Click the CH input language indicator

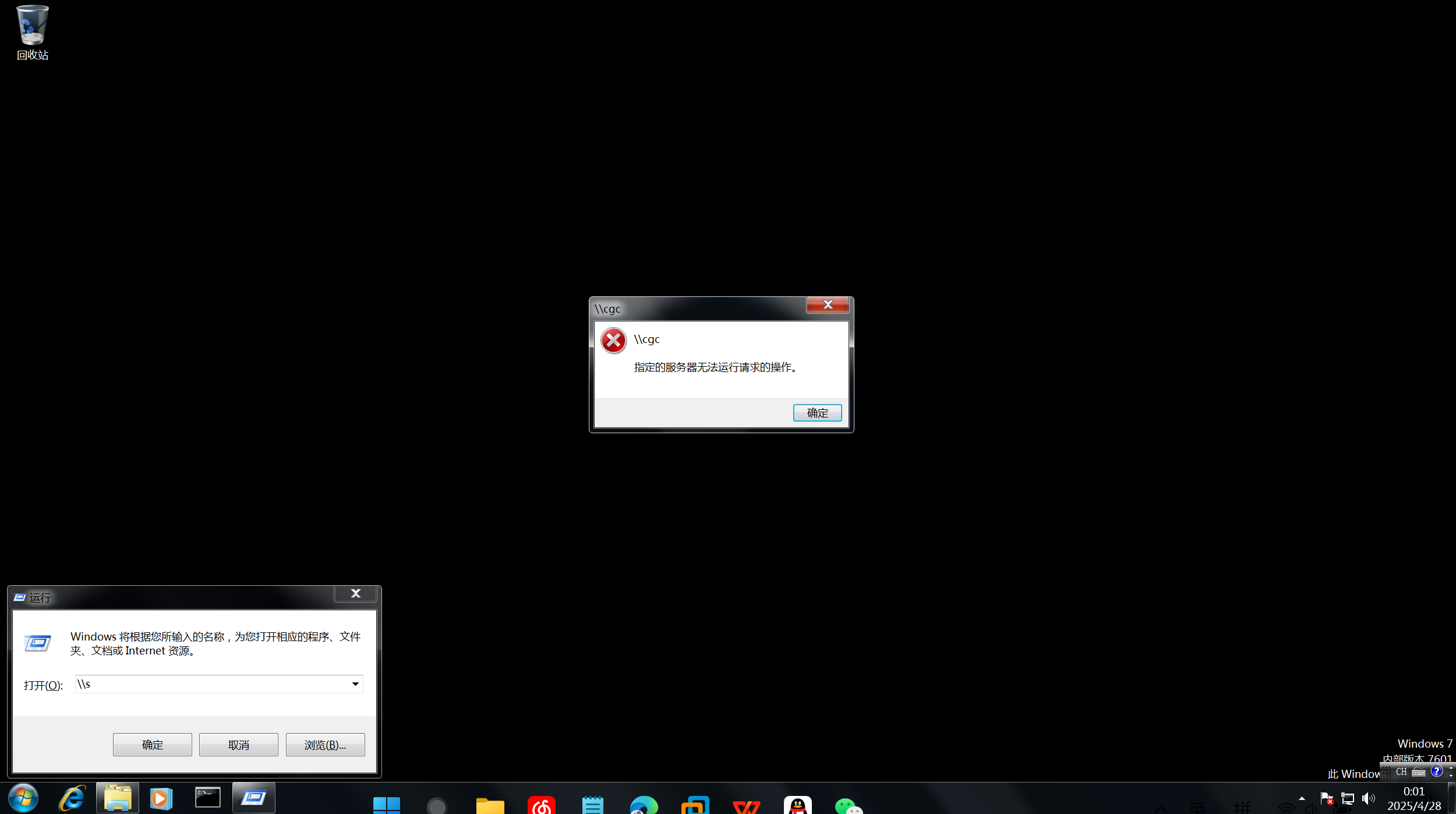[1401, 772]
